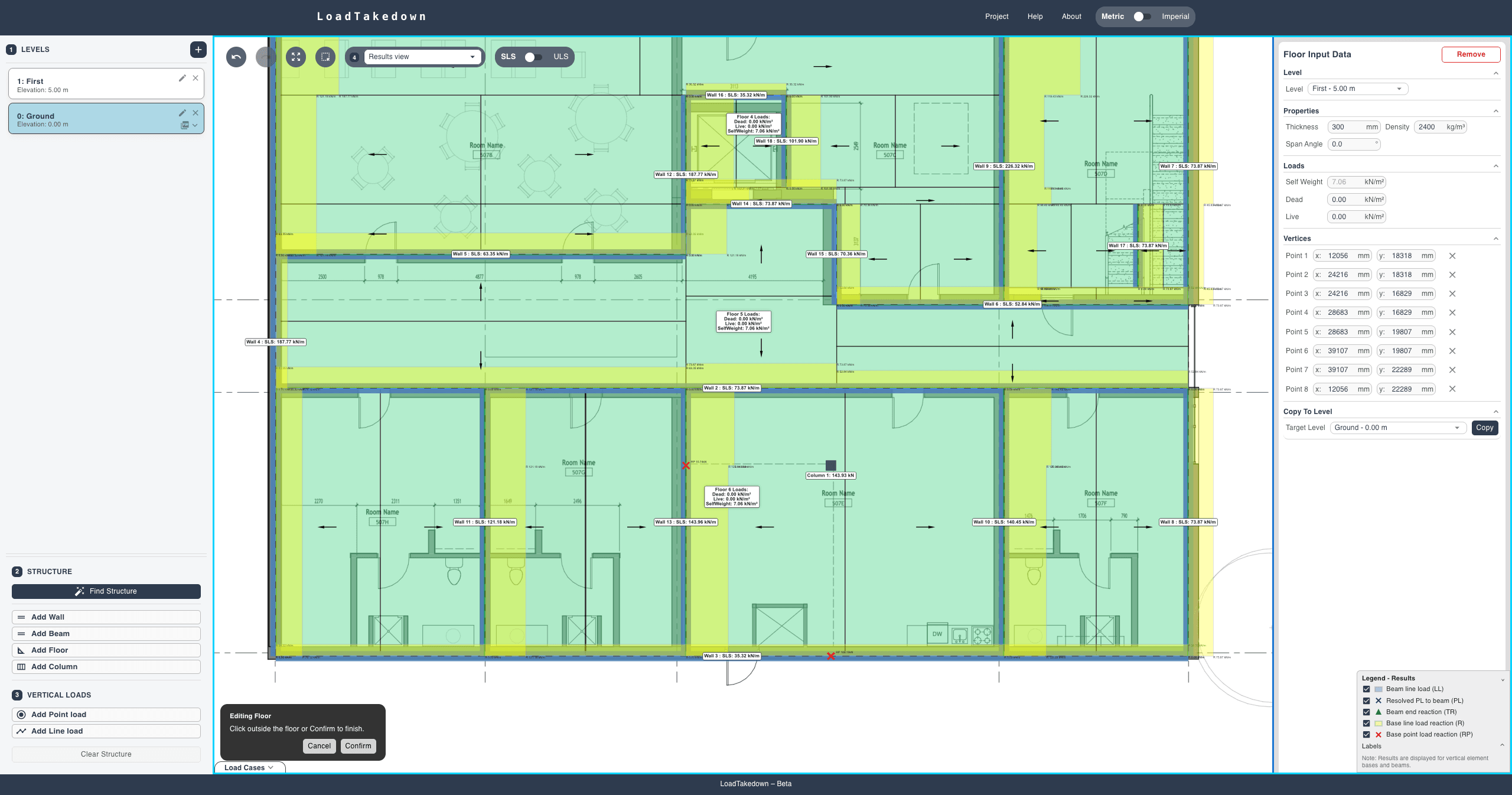Collapse the Vertices section

click(1496, 239)
